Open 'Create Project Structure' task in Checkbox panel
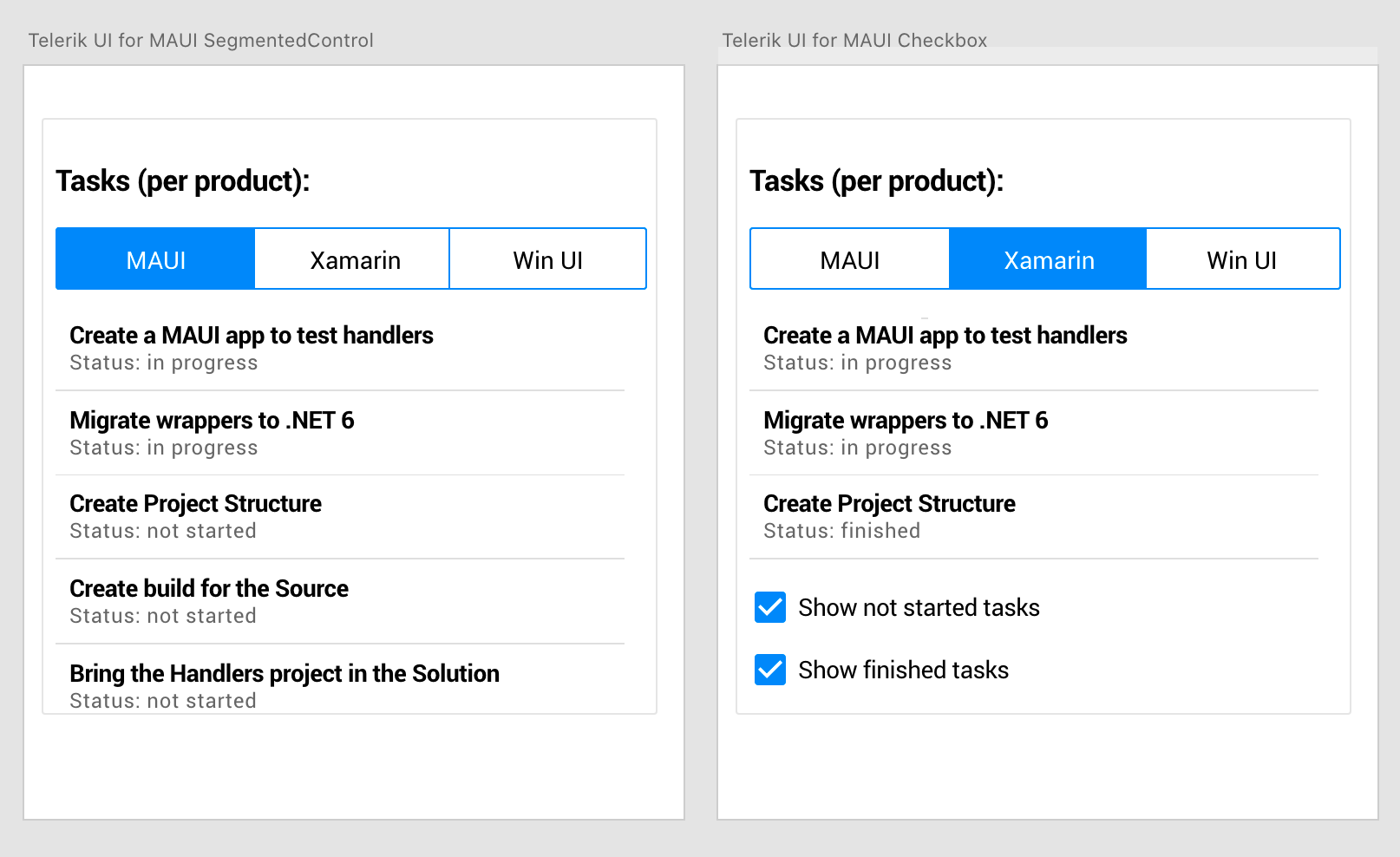 [x=1034, y=517]
